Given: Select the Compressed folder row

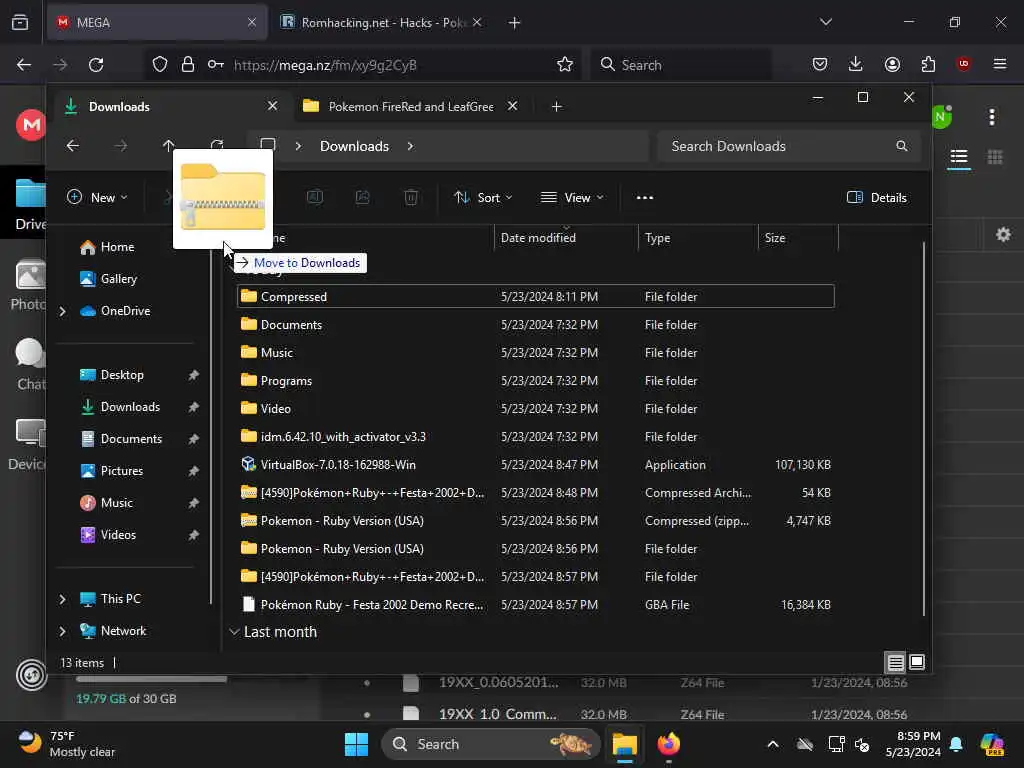Looking at the screenshot, I should click(536, 296).
